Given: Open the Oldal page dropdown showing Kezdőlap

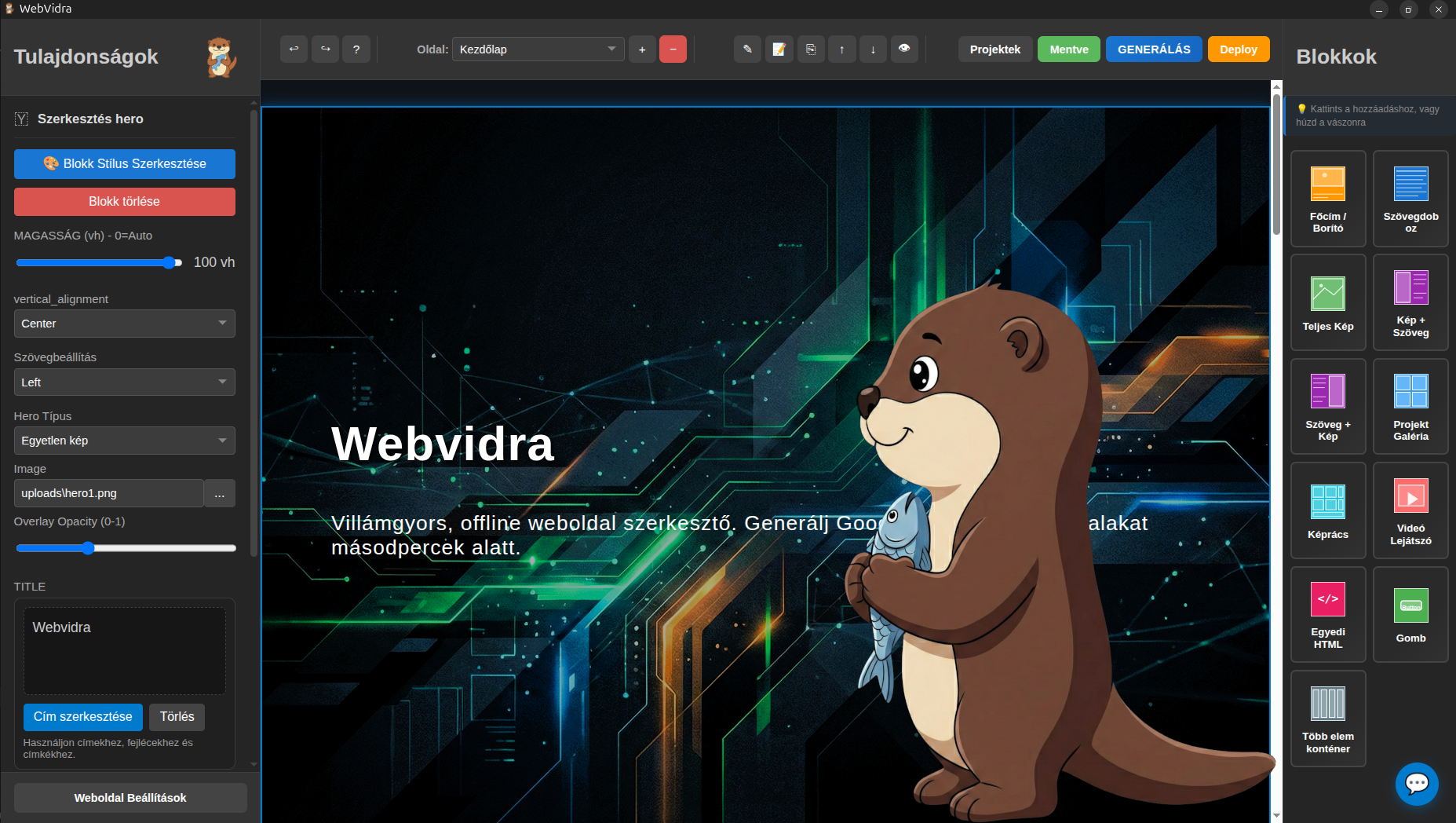Looking at the screenshot, I should (538, 49).
